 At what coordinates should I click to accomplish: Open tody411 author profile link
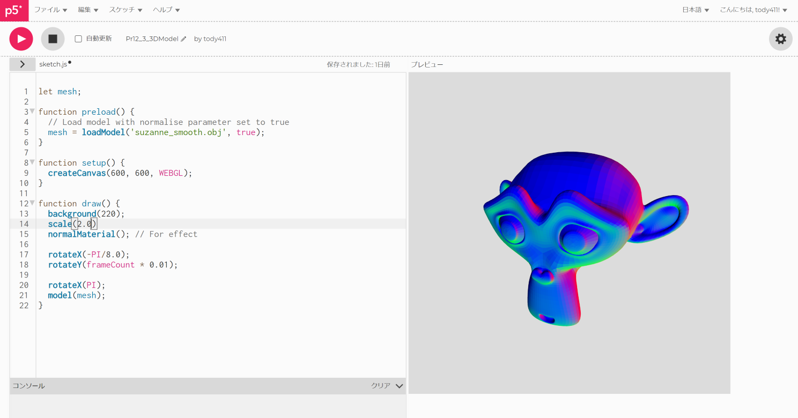pos(215,39)
